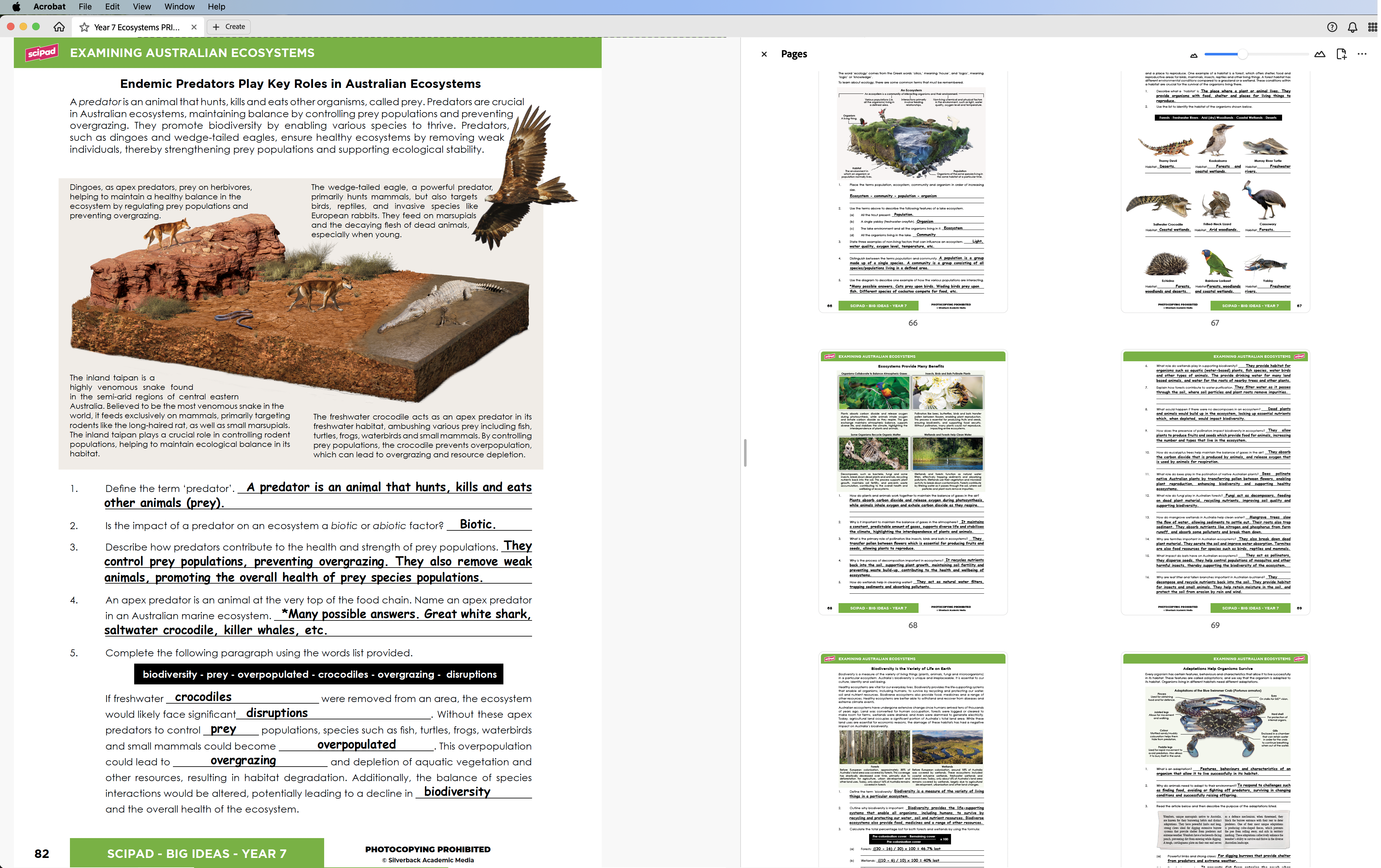Open the More options menu in Pages panel
1381x868 pixels.
1362,54
